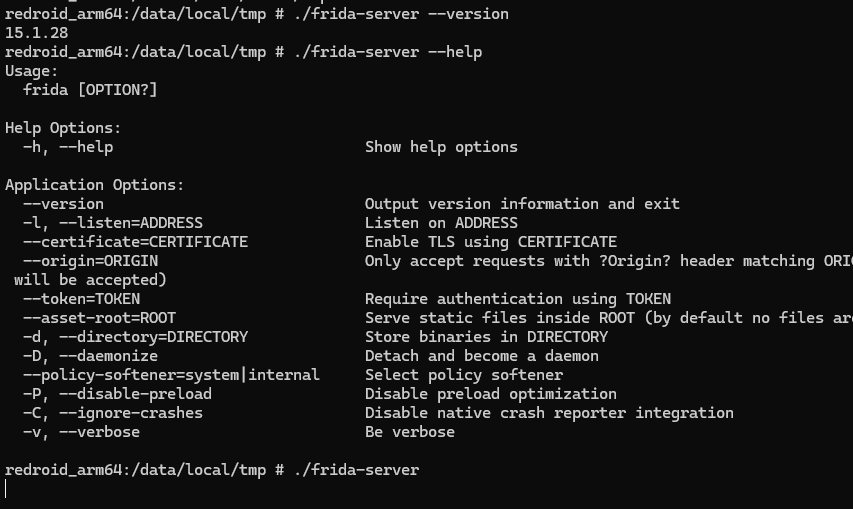The height and width of the screenshot is (509, 853).
Task: Click the '--policy-softener=system|internal' option
Action: point(171,375)
